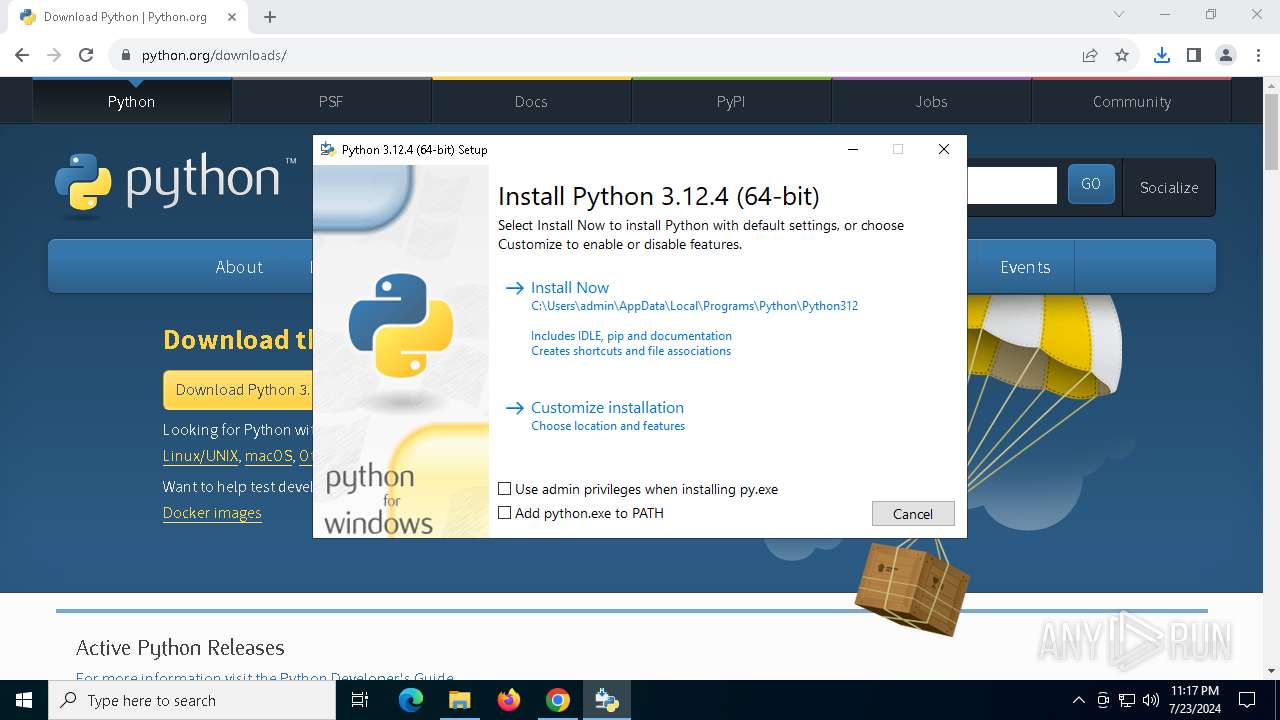Bookmark this page with the star icon

[x=1122, y=55]
